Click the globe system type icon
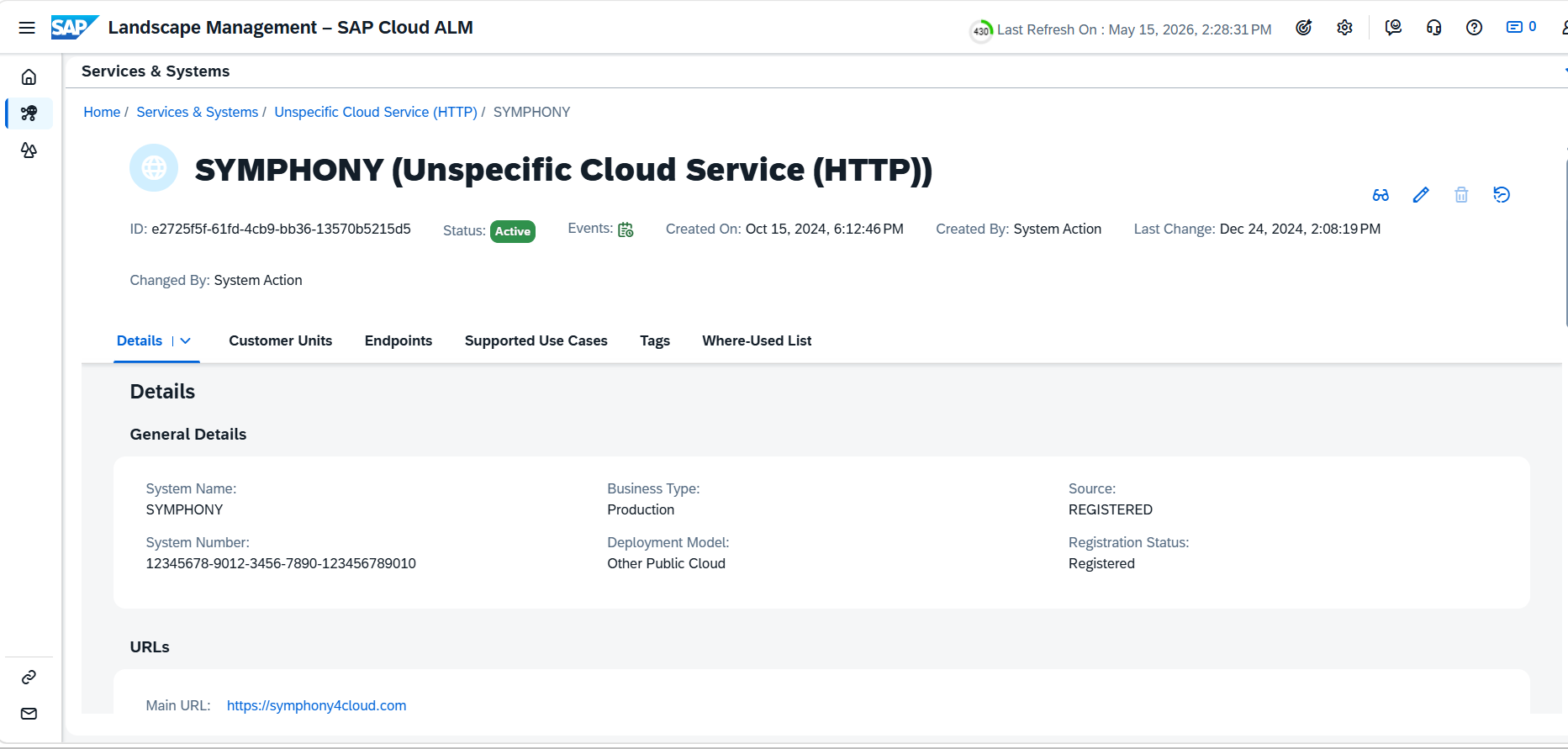Viewport: 1568px width, 749px height. [x=154, y=168]
